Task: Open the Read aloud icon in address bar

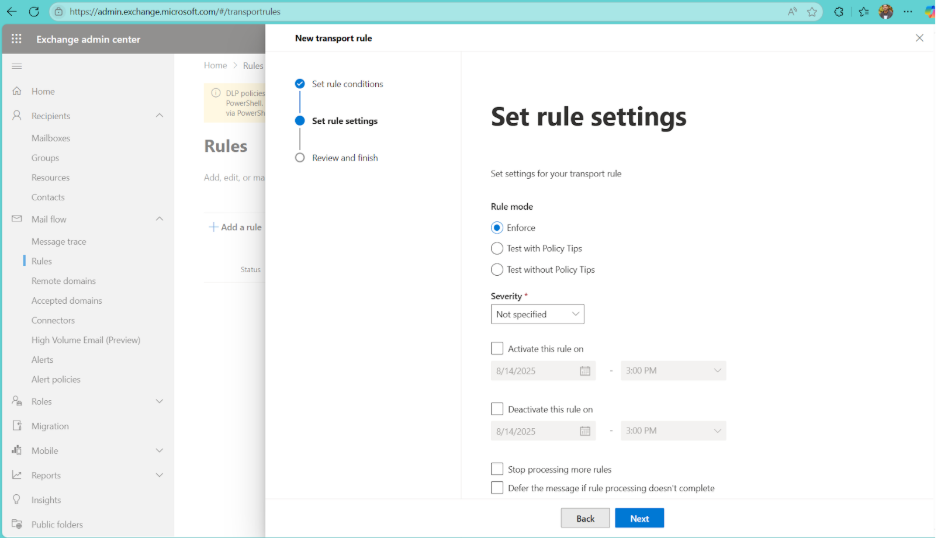Action: (792, 11)
